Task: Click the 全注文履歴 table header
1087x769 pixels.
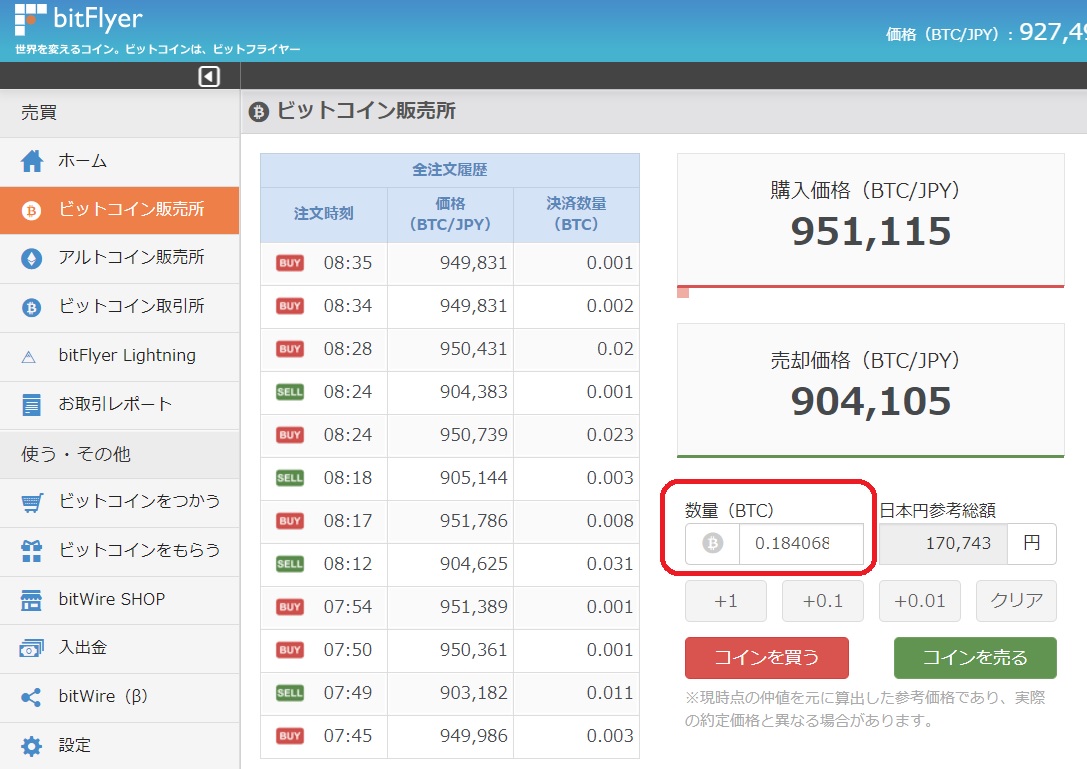Action: tap(450, 171)
